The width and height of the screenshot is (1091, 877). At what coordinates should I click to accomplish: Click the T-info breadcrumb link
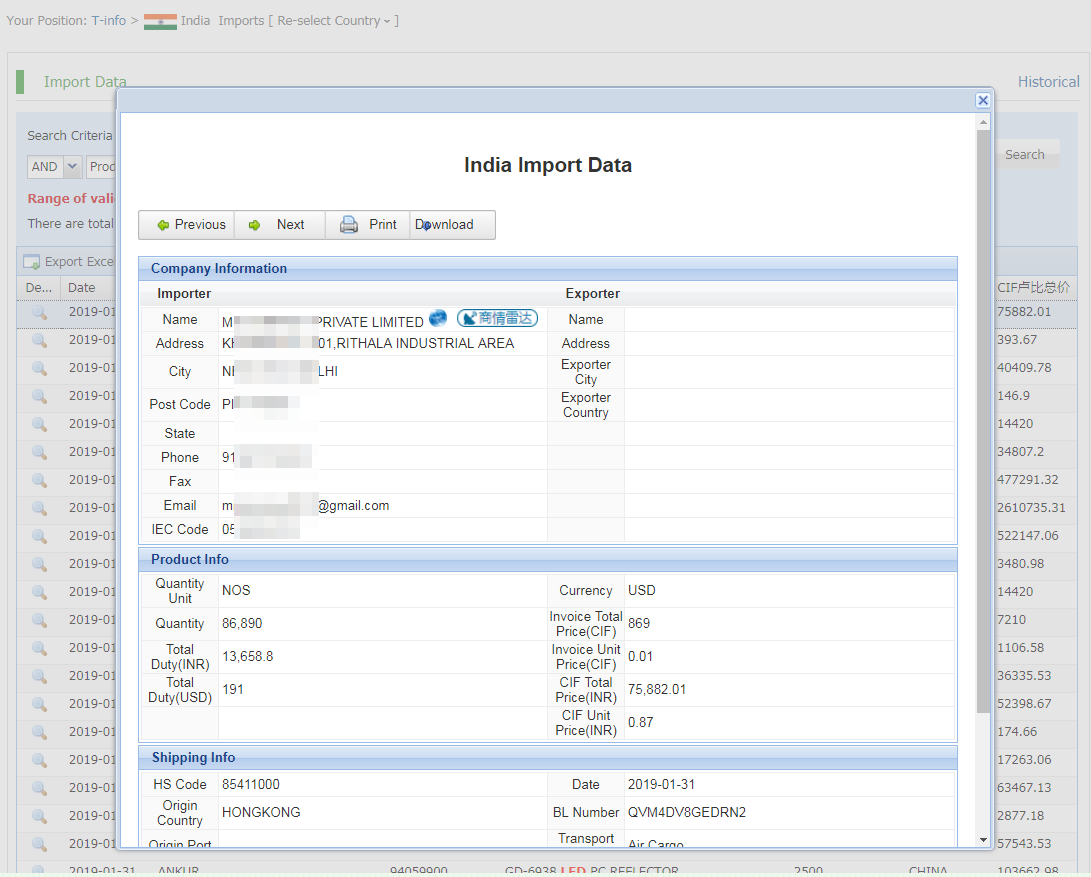click(x=108, y=21)
